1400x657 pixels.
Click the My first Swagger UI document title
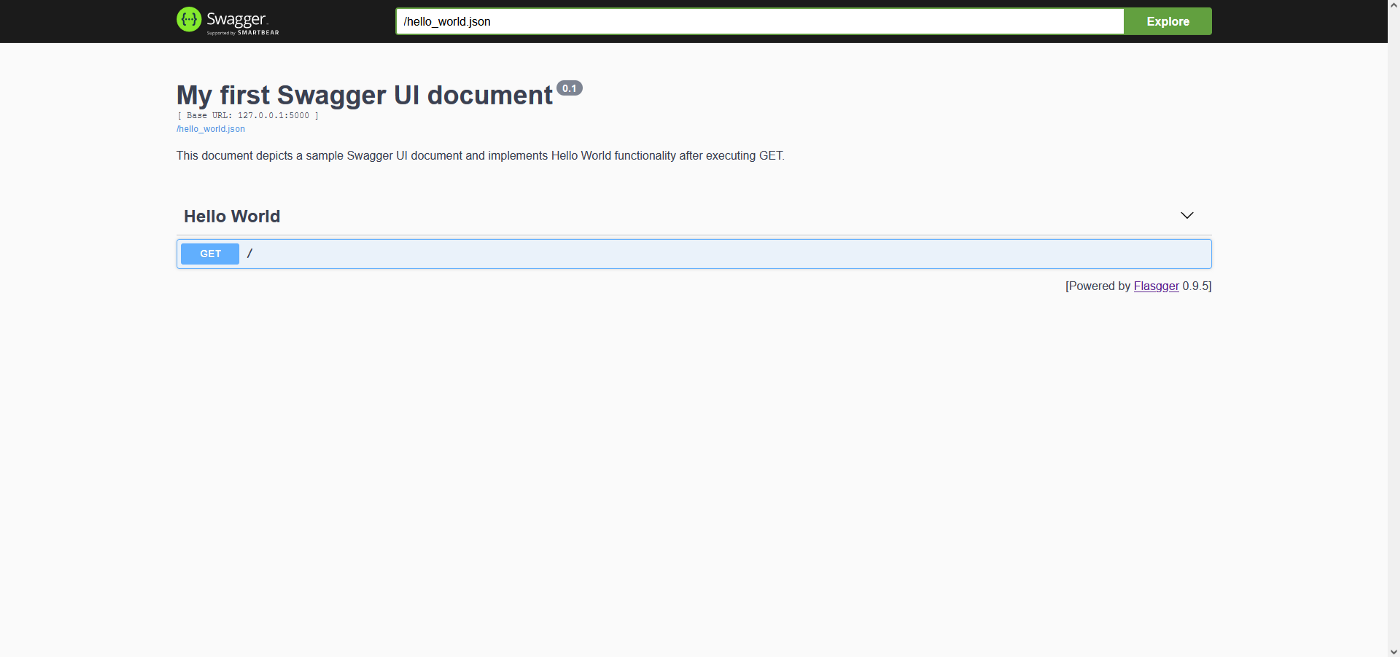(x=365, y=95)
